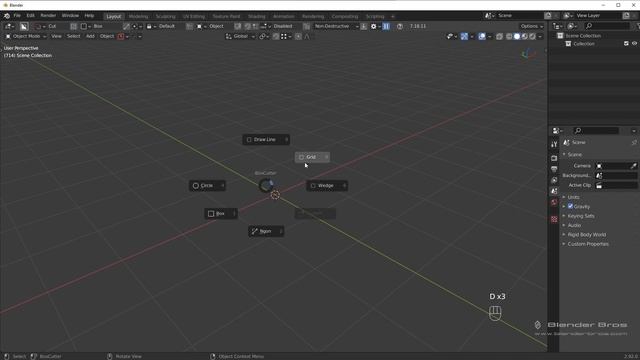This screenshot has height=360, width=640.
Task: Switch to the Sculpting workspace tab
Action: coord(166,16)
